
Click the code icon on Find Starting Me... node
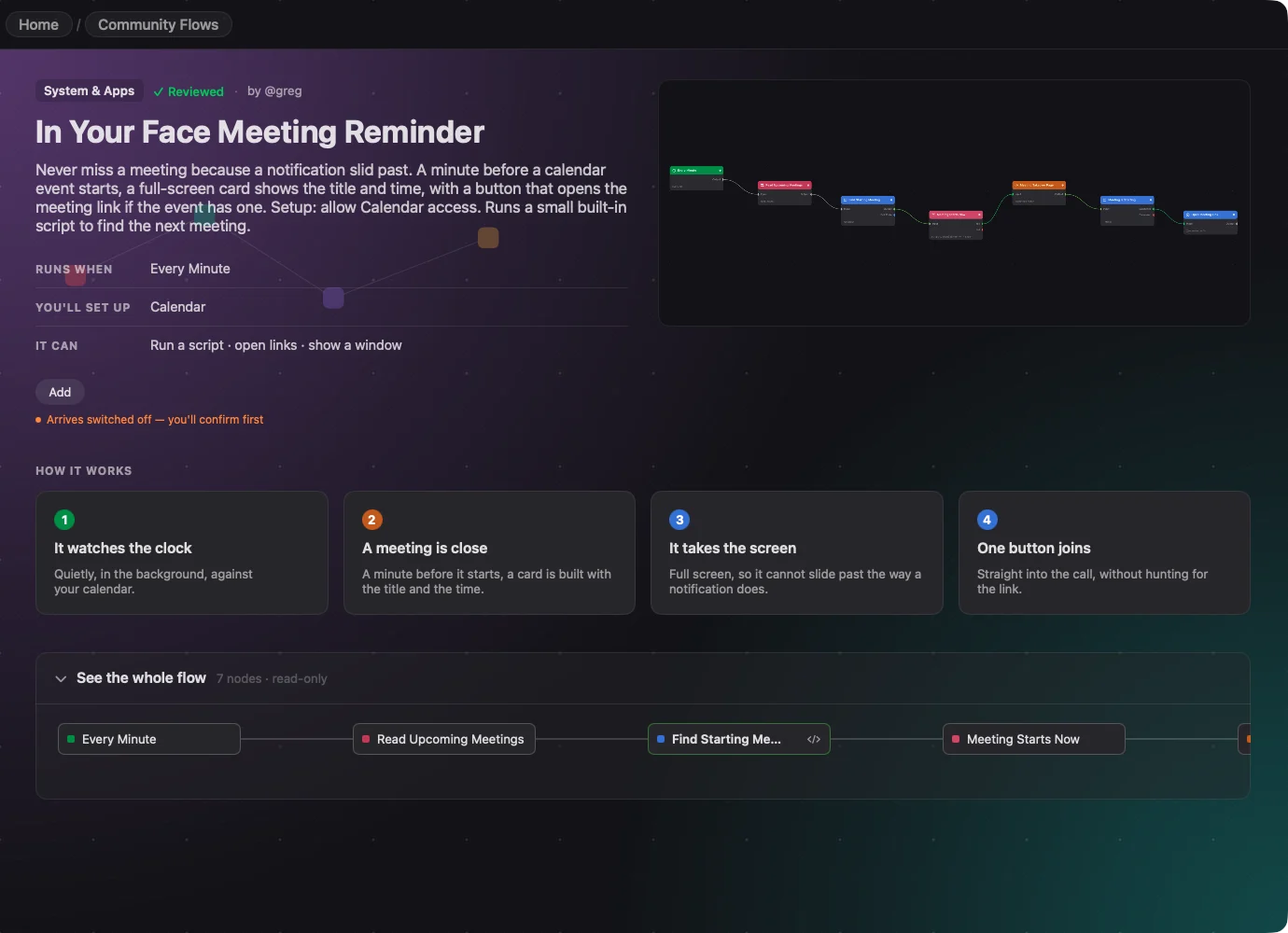point(814,739)
